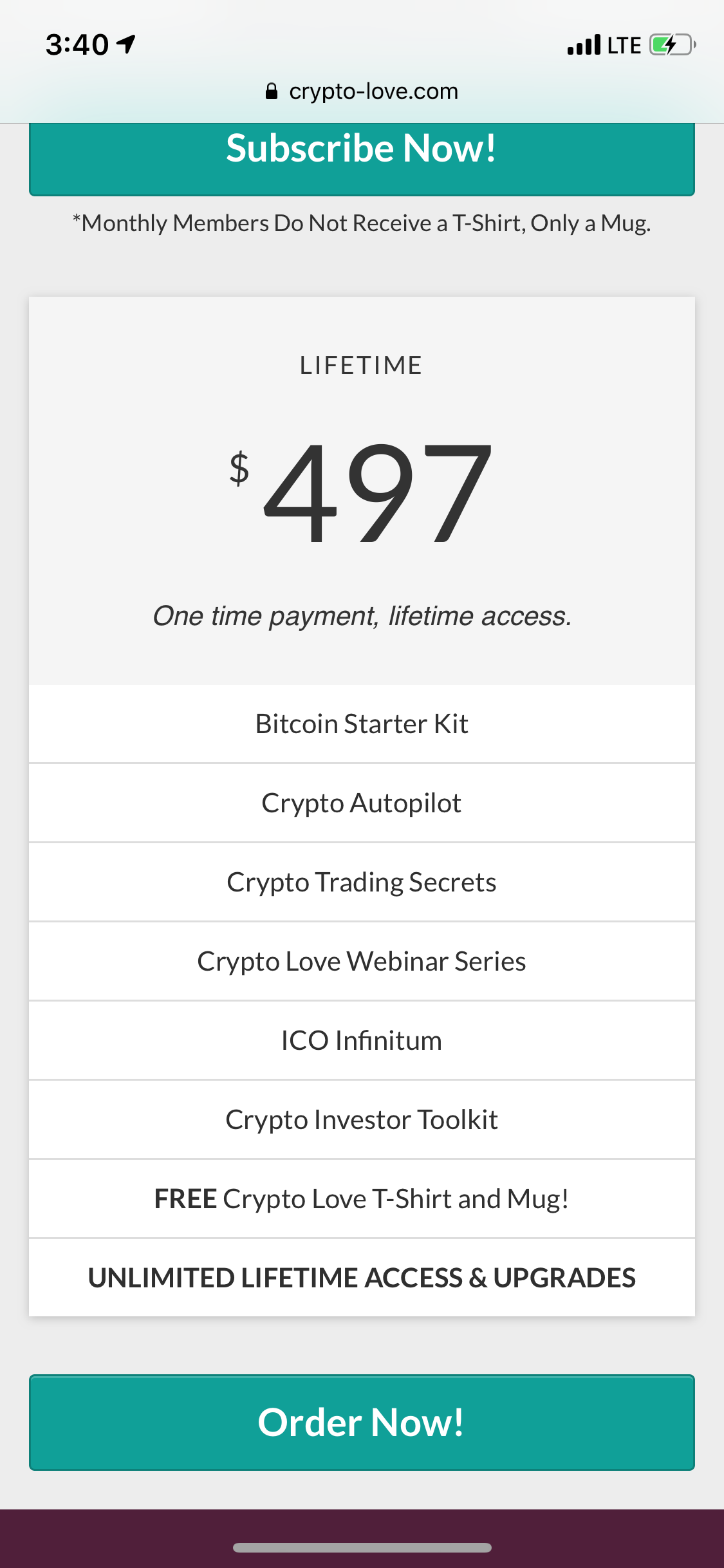Viewport: 724px width, 1568px height.
Task: Tap the cellular signal bars icon
Action: [x=584, y=45]
